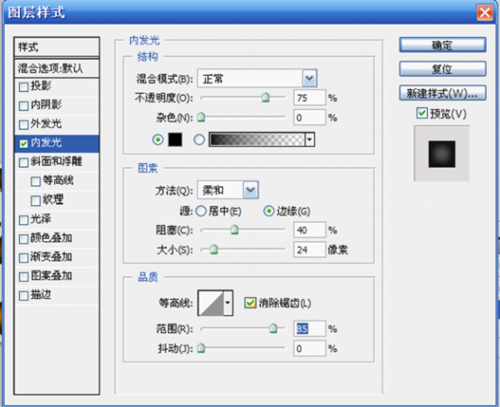
Task: Click the 大小 size input field
Action: tap(309, 250)
